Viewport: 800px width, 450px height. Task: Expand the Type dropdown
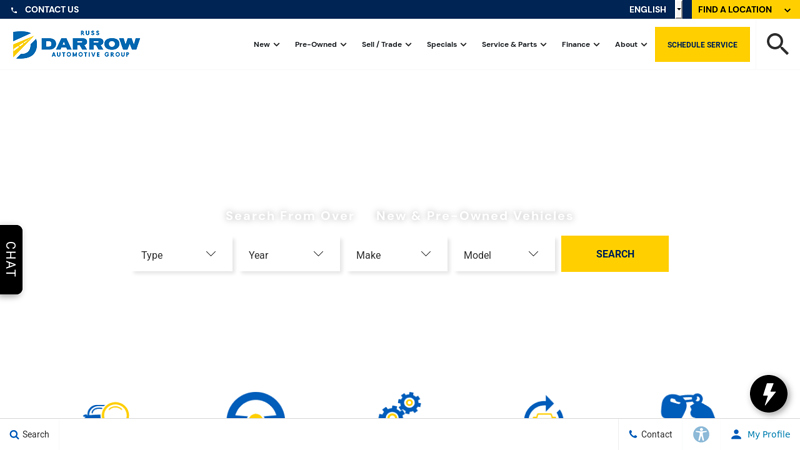182,255
